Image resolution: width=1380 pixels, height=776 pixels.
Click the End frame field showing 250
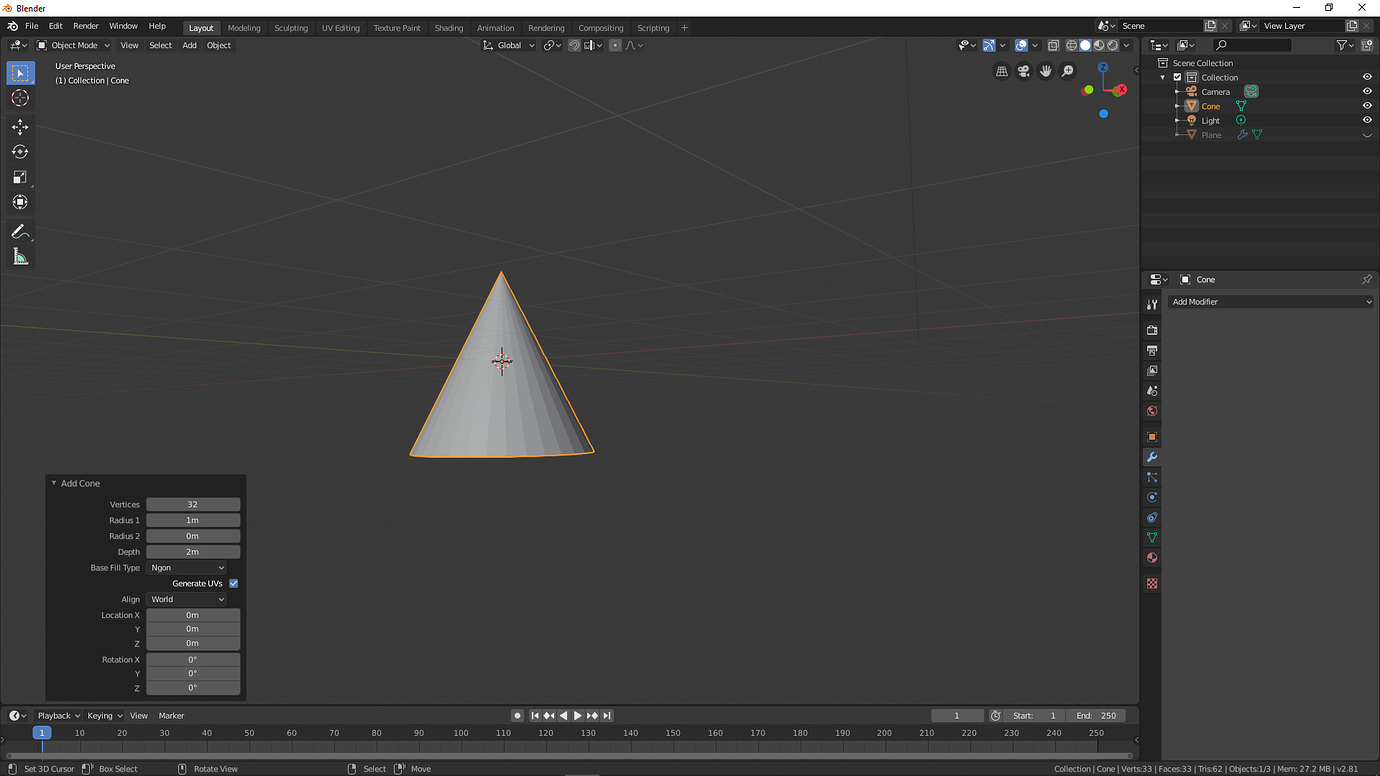coord(1096,715)
